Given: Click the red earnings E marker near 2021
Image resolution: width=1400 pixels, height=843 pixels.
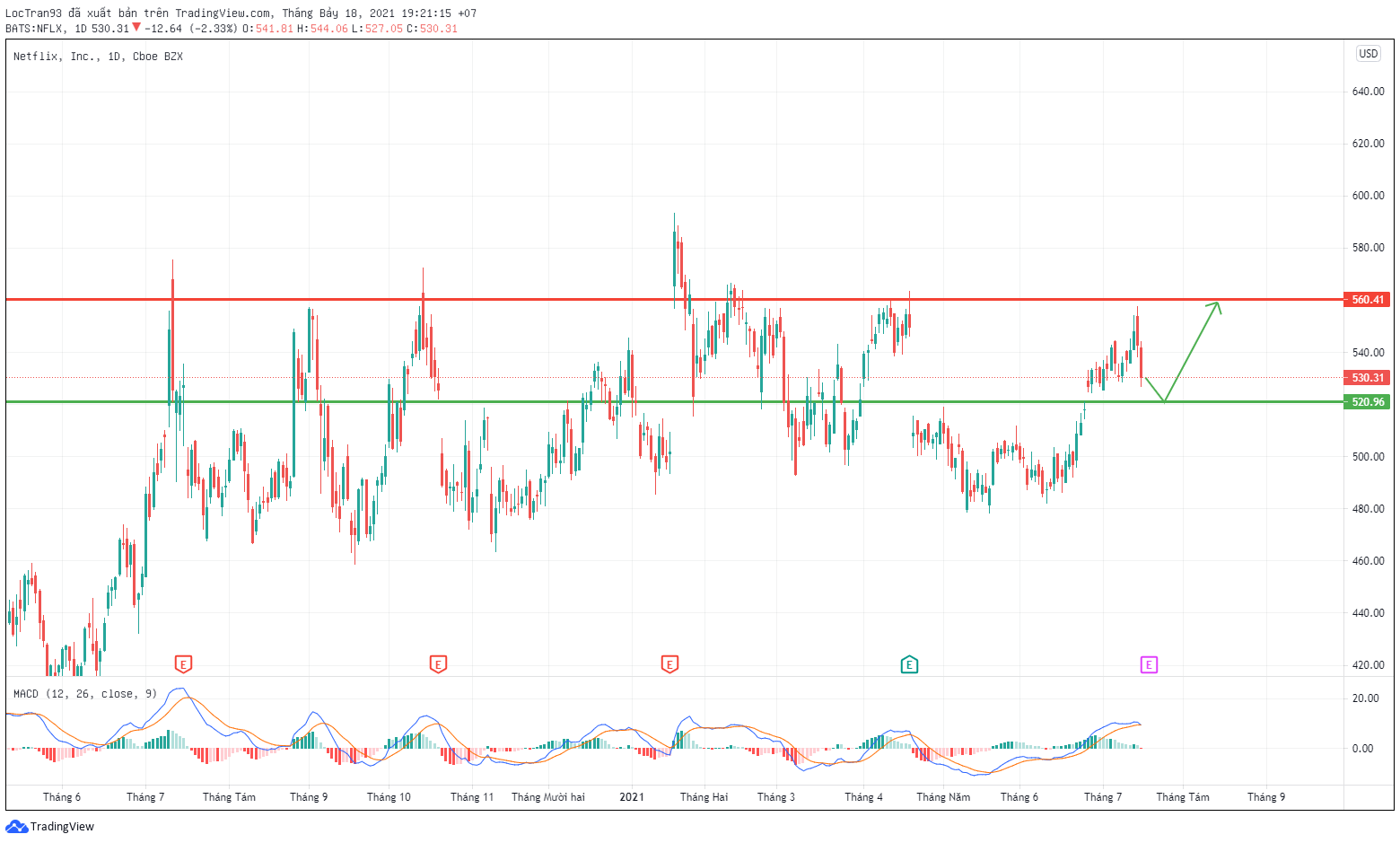Looking at the screenshot, I should [x=669, y=664].
